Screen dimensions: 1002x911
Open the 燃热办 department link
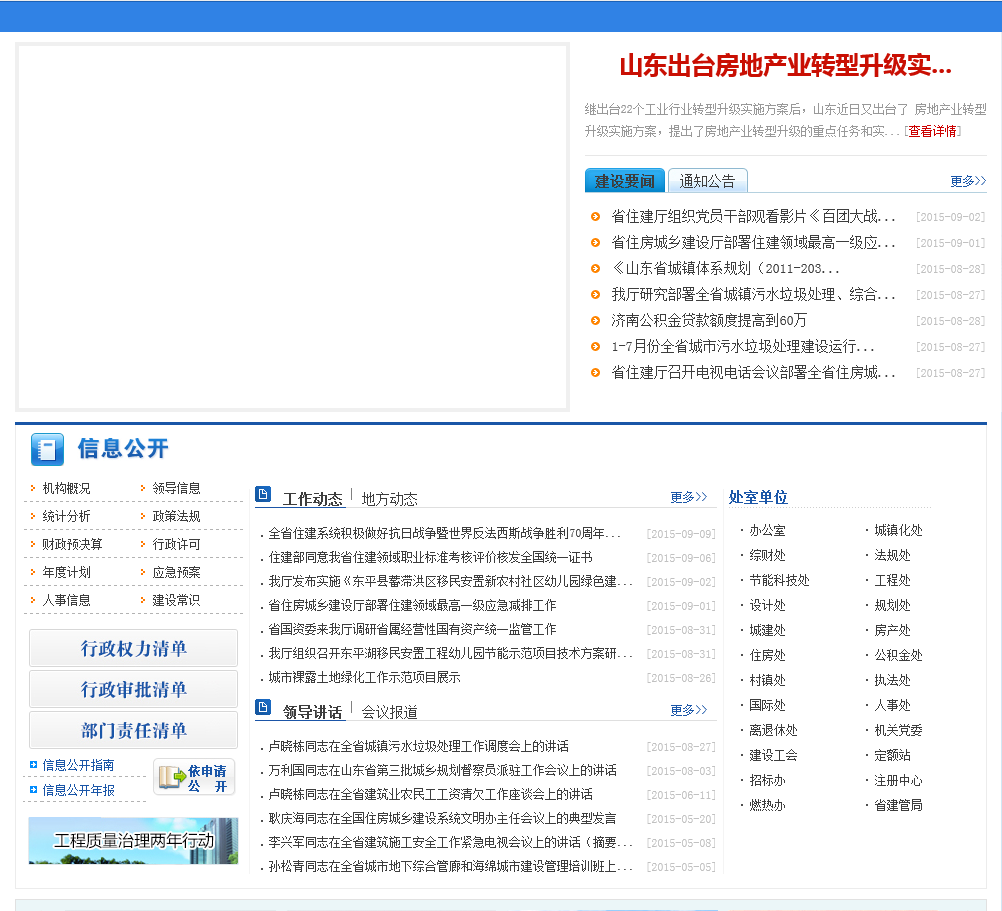tap(767, 805)
